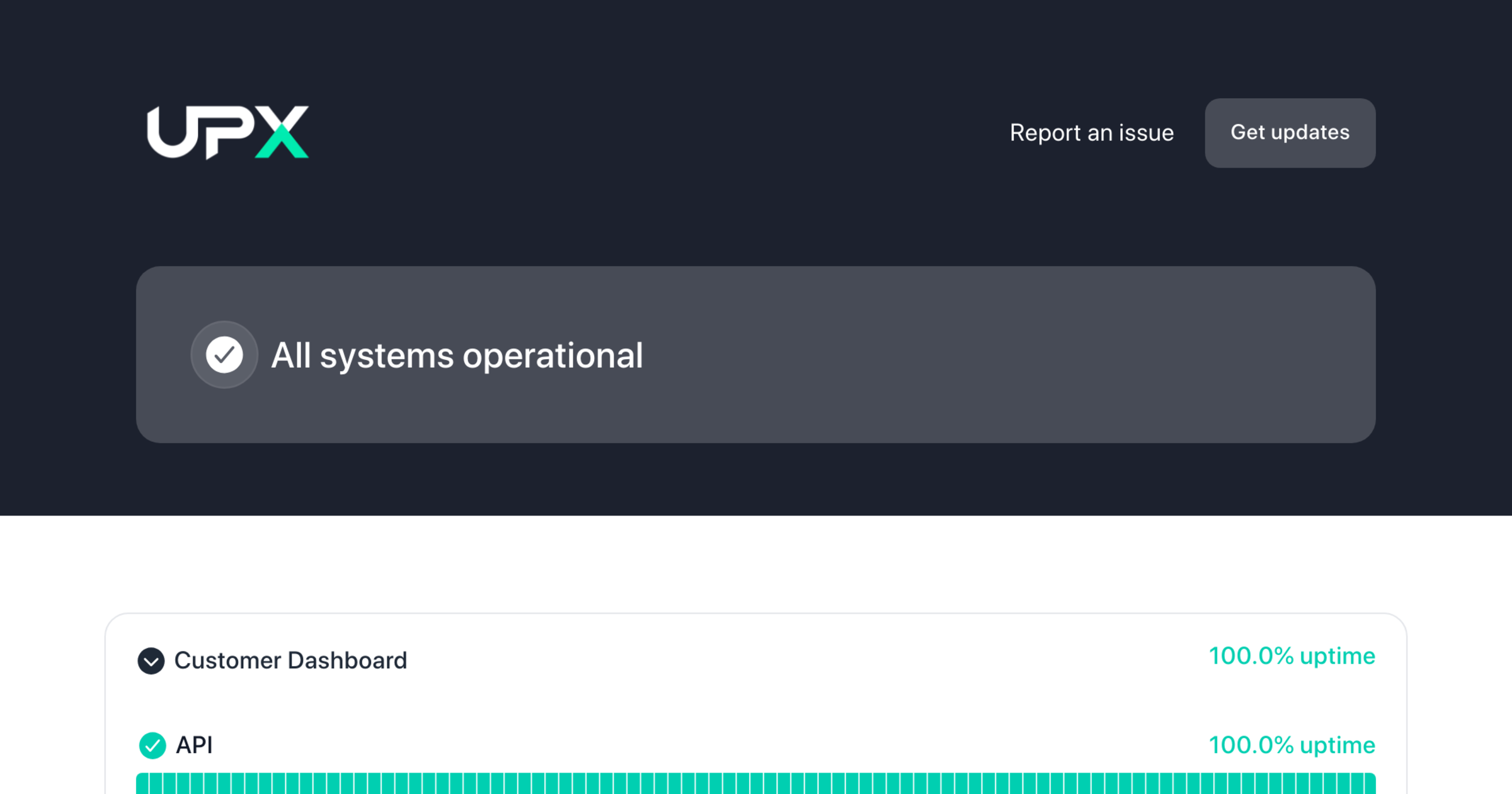
Task: Select the Customer Dashboard section header
Action: [290, 661]
